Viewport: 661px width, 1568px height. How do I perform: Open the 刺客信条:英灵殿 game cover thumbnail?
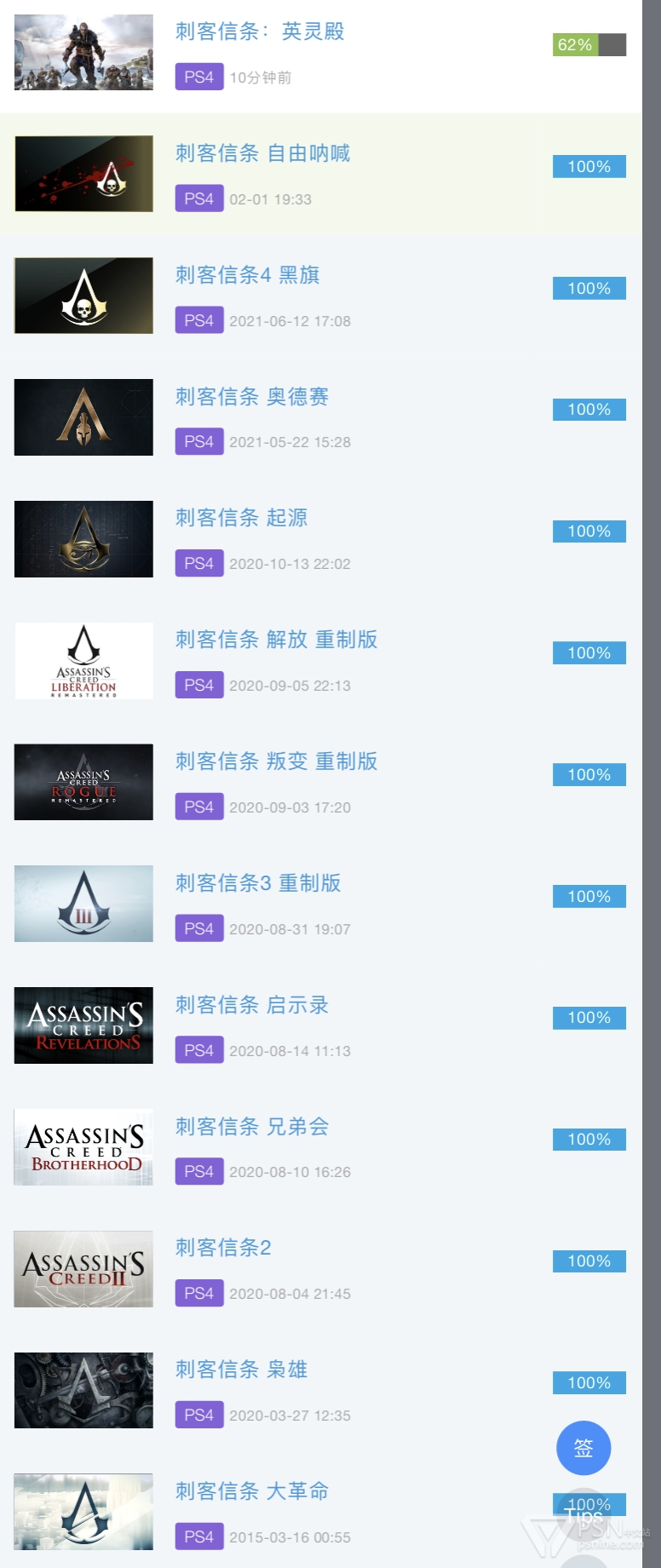[83, 52]
